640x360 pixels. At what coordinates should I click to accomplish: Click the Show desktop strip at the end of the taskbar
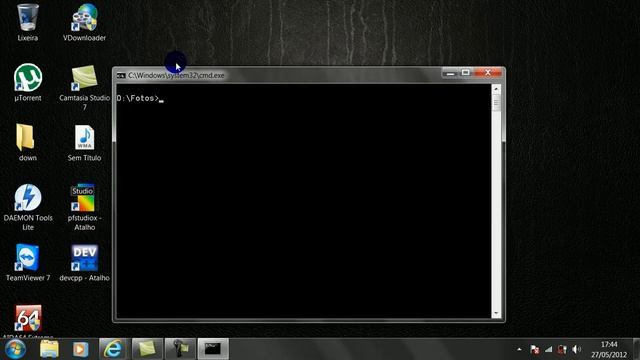(636, 349)
